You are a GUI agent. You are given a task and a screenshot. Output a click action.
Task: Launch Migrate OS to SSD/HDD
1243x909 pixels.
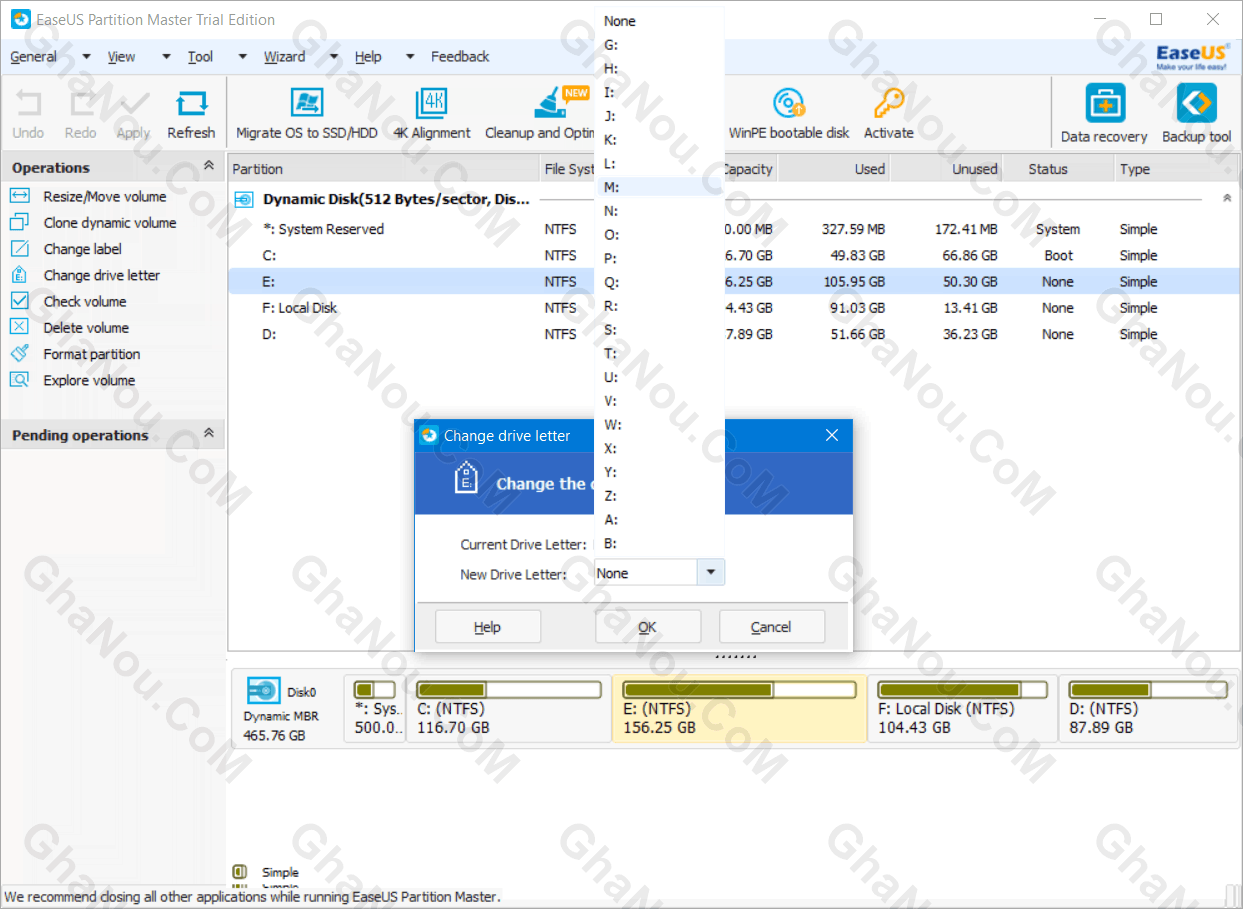307,114
